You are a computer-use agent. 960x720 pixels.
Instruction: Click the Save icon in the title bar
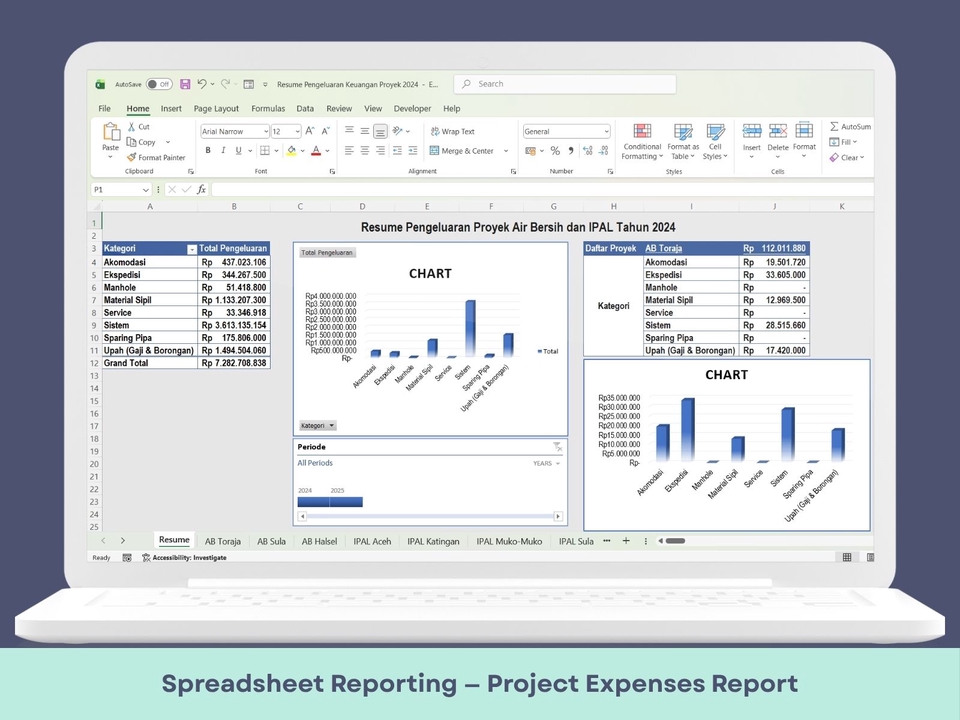pyautogui.click(x=185, y=85)
